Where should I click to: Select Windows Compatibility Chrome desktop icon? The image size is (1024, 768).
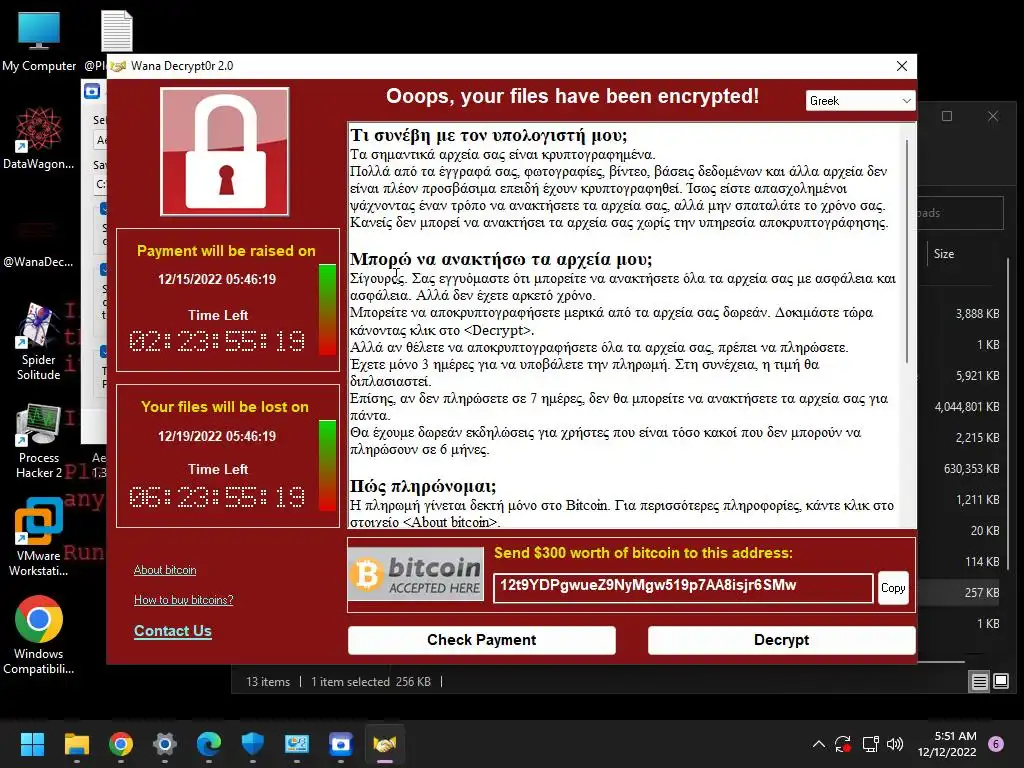click(39, 635)
